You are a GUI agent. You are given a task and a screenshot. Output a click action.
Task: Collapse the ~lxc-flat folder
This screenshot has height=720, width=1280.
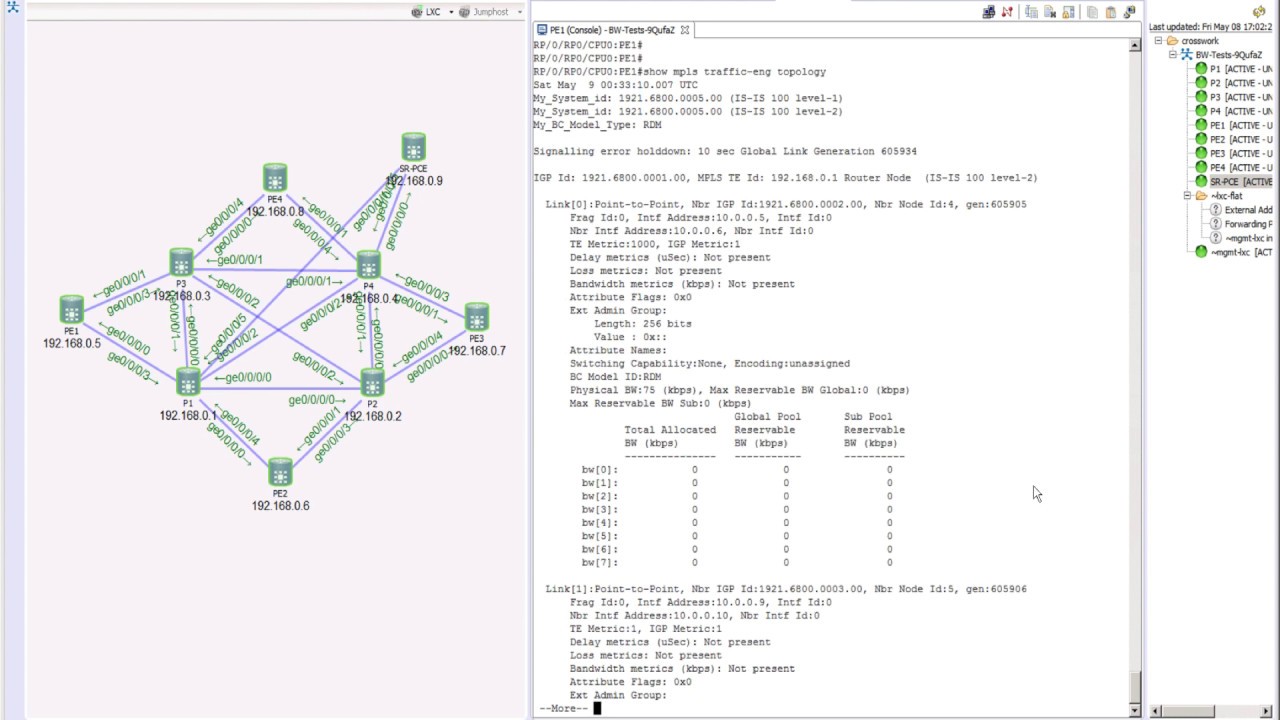[x=1187, y=196]
